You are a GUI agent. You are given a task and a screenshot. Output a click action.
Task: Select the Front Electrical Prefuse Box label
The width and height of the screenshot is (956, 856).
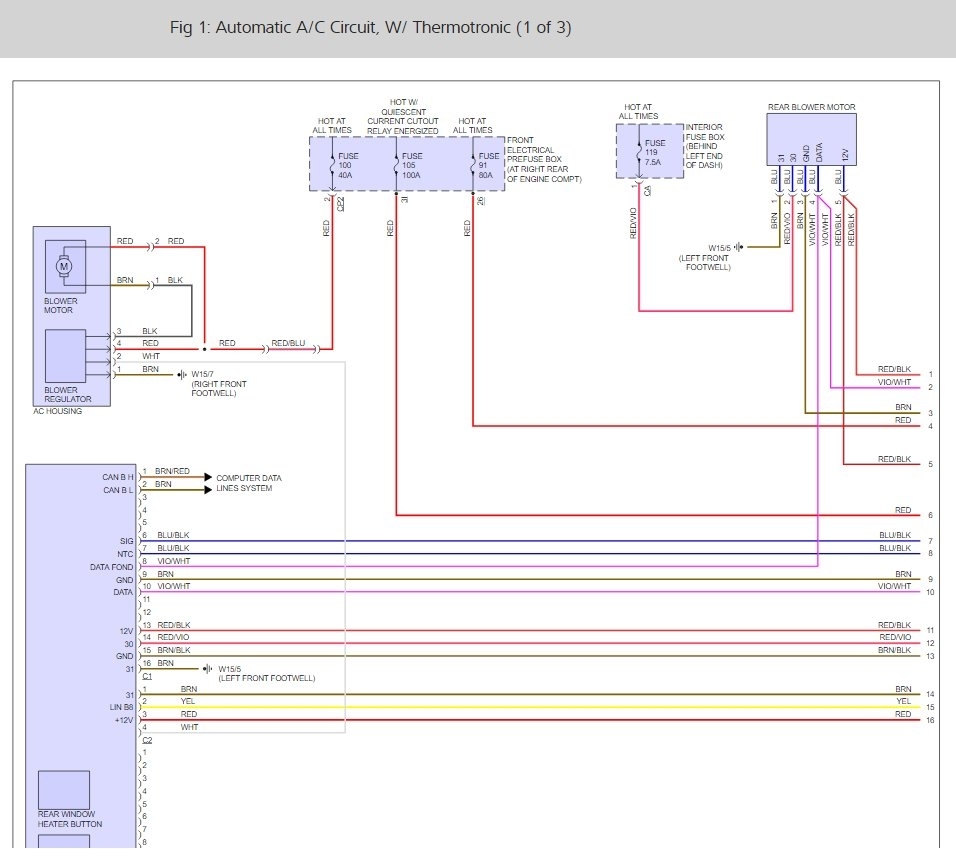click(544, 160)
